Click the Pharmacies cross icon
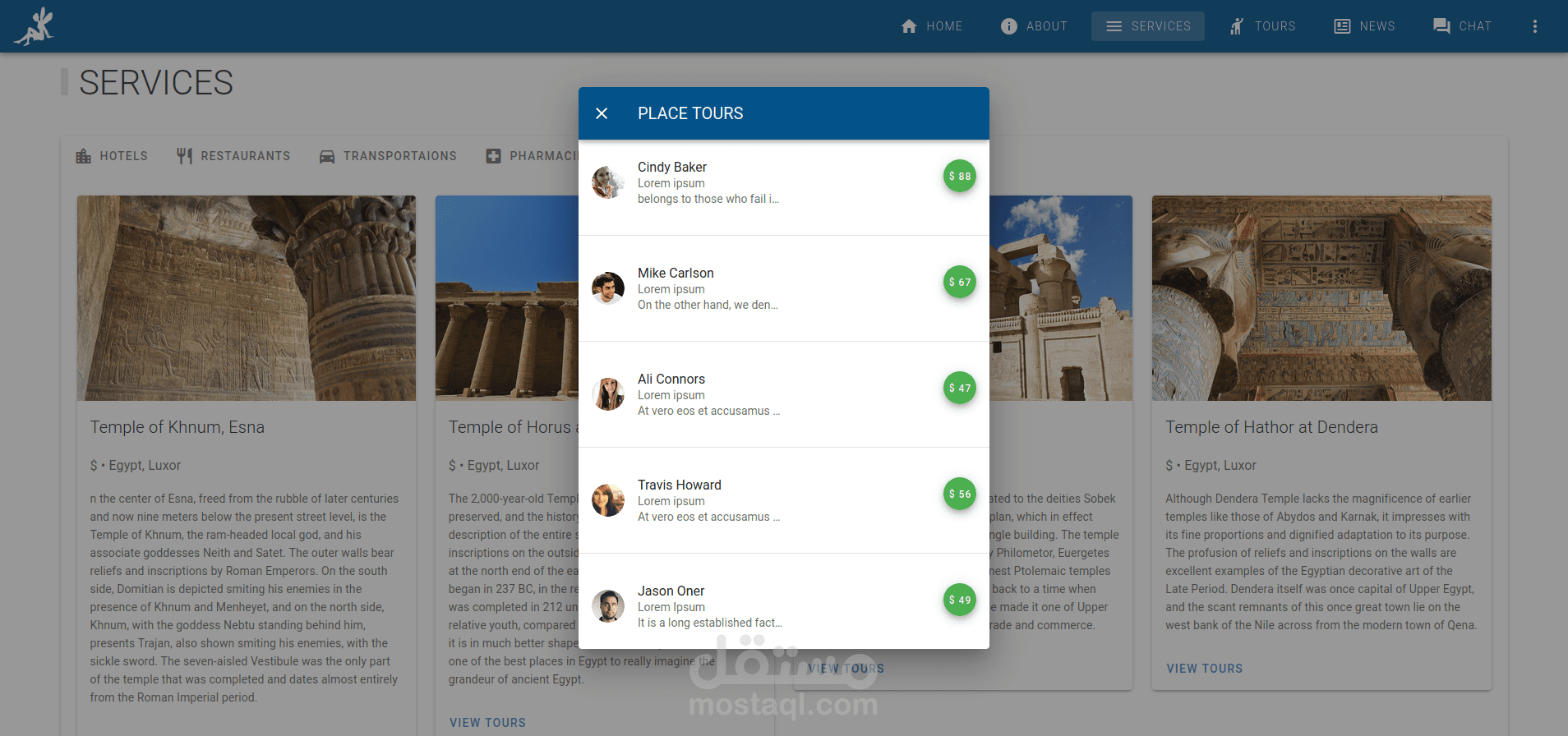This screenshot has width=1568, height=736. (493, 156)
